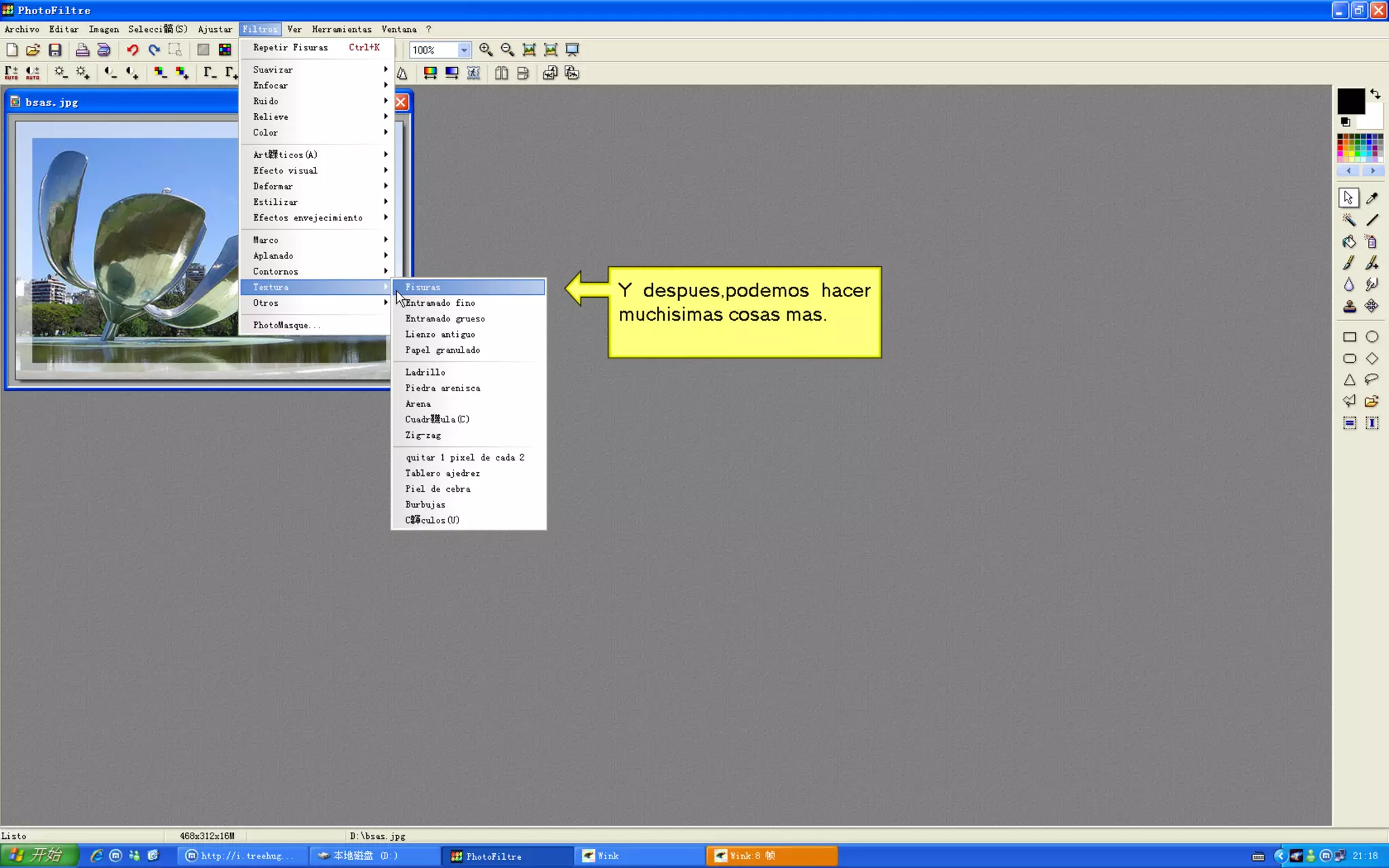This screenshot has width=1389, height=868.
Task: Click the full screen monitor icon
Action: coord(572,50)
